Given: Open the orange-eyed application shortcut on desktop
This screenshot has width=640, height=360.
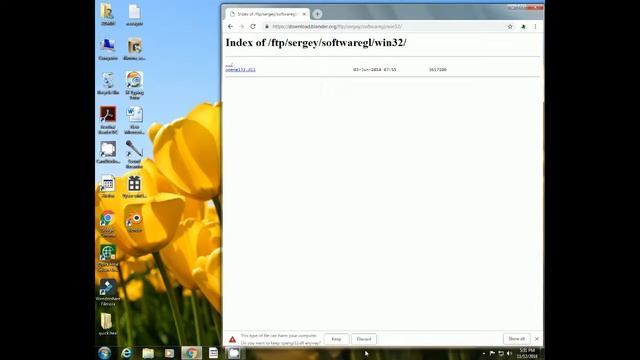Looking at the screenshot, I should pyautogui.click(x=134, y=222).
